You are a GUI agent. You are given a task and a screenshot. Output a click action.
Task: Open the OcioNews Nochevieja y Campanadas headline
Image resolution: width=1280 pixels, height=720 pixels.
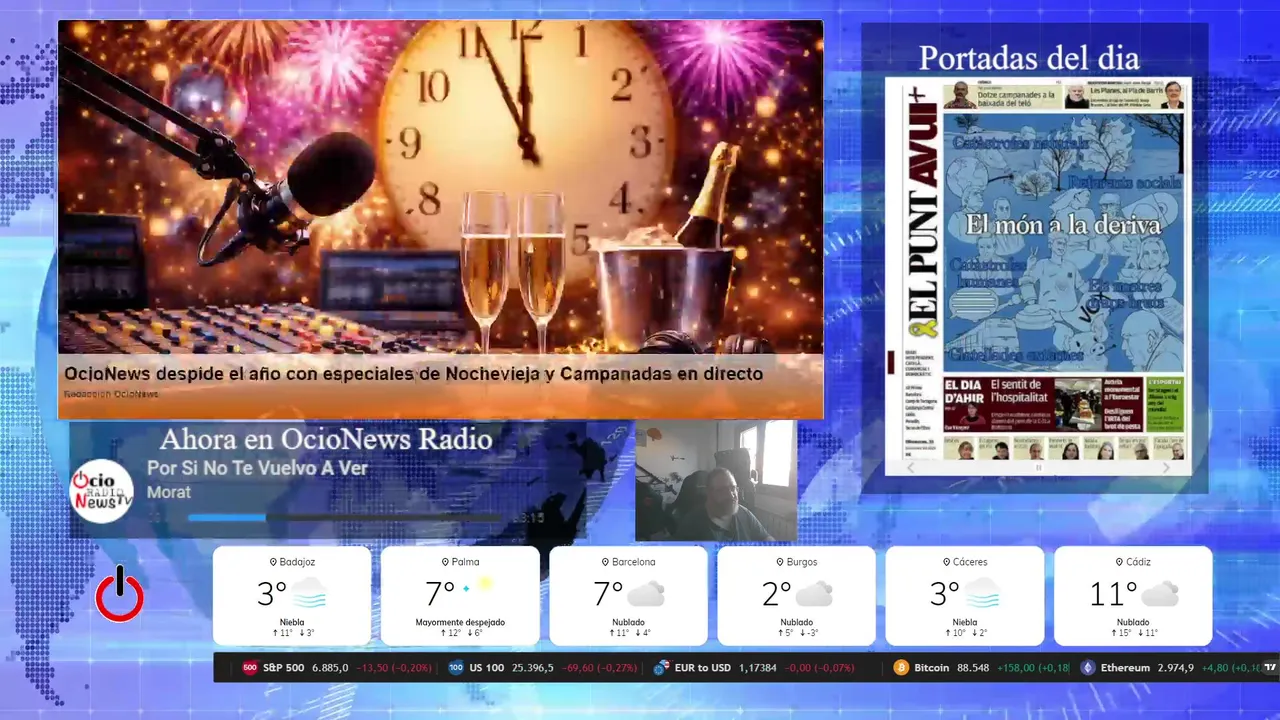tap(413, 373)
